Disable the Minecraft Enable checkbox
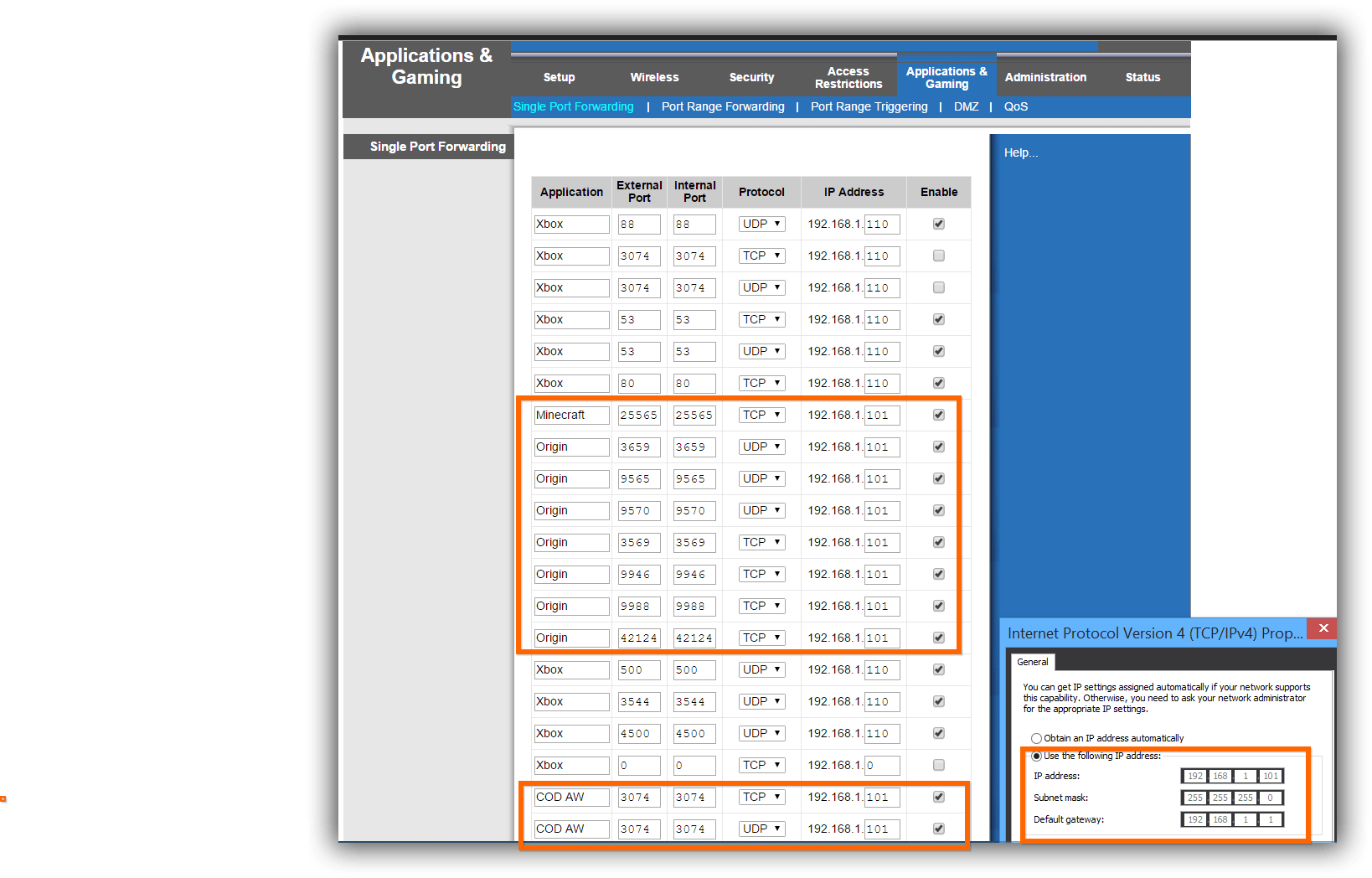This screenshot has width=1372, height=878. point(938,415)
